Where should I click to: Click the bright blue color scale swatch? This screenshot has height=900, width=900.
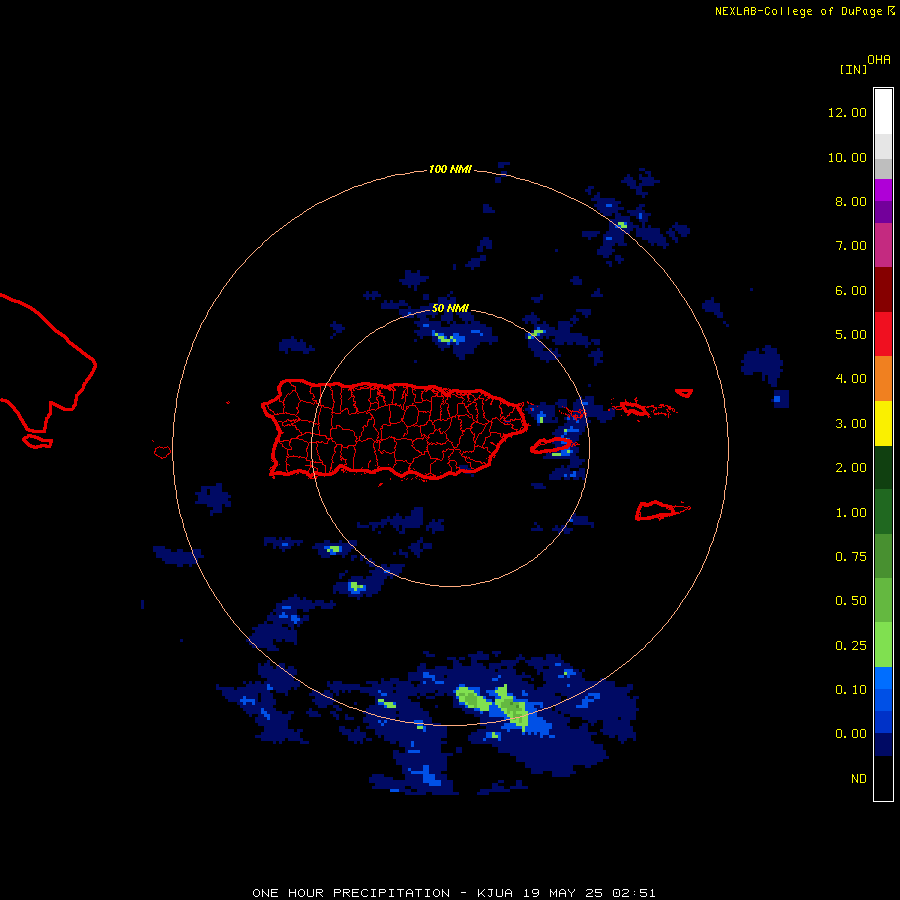[883, 678]
